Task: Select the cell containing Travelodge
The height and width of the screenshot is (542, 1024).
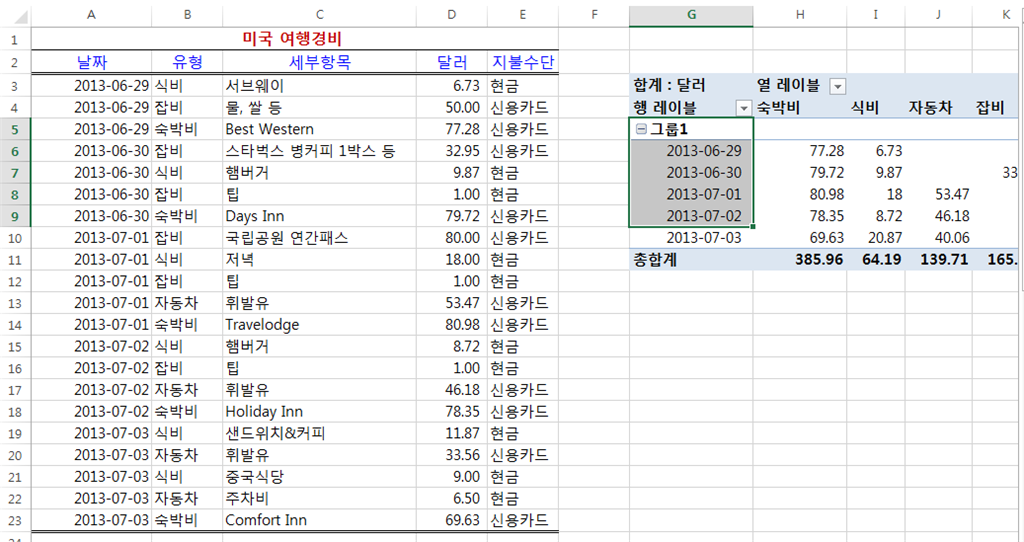Action: point(319,325)
